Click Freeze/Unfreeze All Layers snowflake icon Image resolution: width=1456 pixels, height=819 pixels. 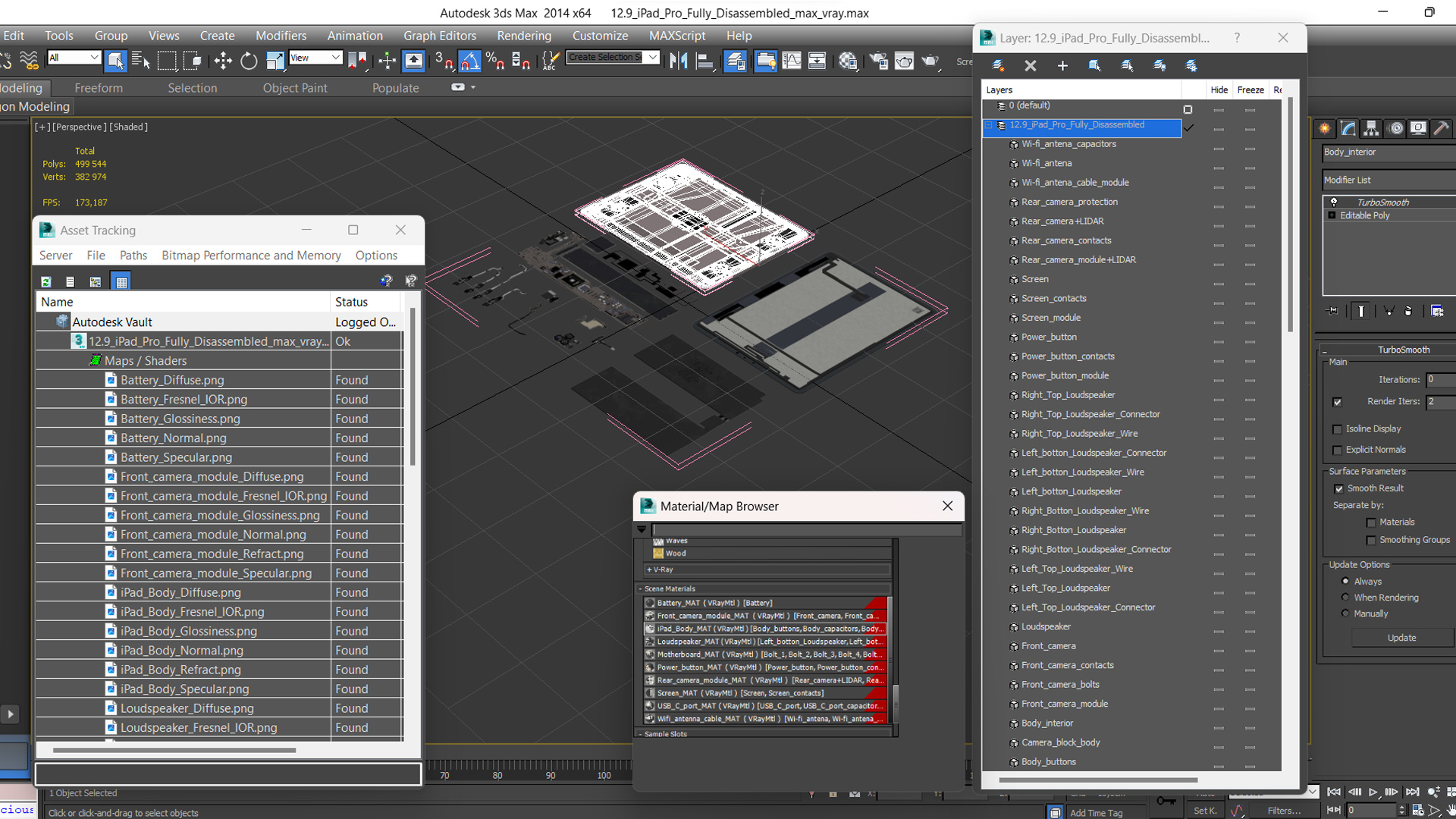coord(1192,66)
